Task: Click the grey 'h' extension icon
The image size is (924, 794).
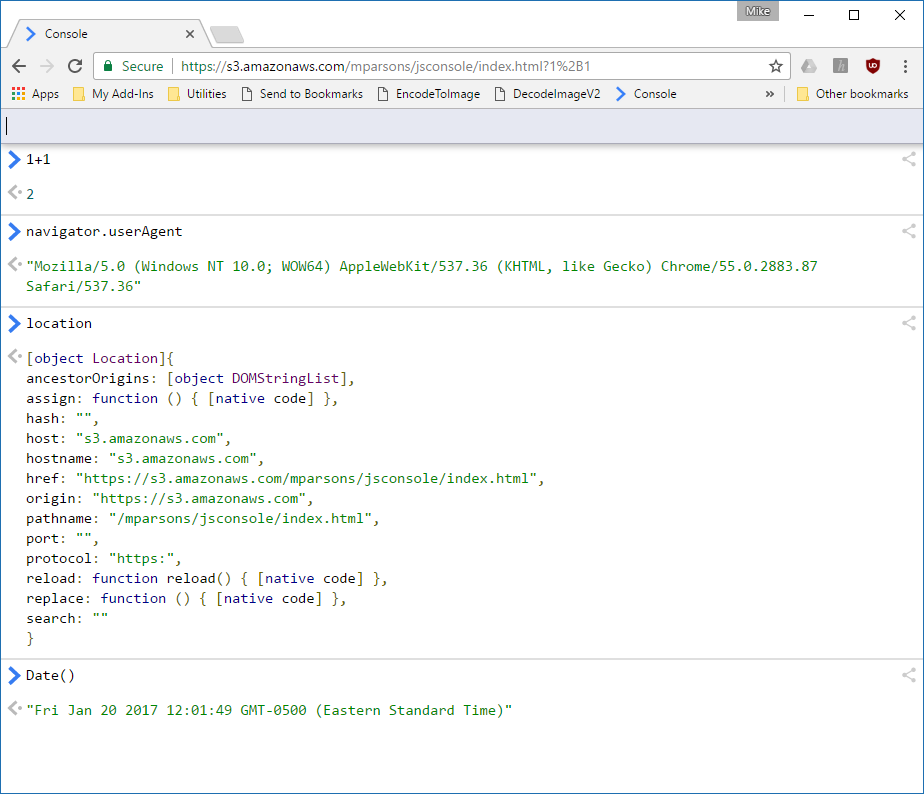Action: tap(840, 66)
